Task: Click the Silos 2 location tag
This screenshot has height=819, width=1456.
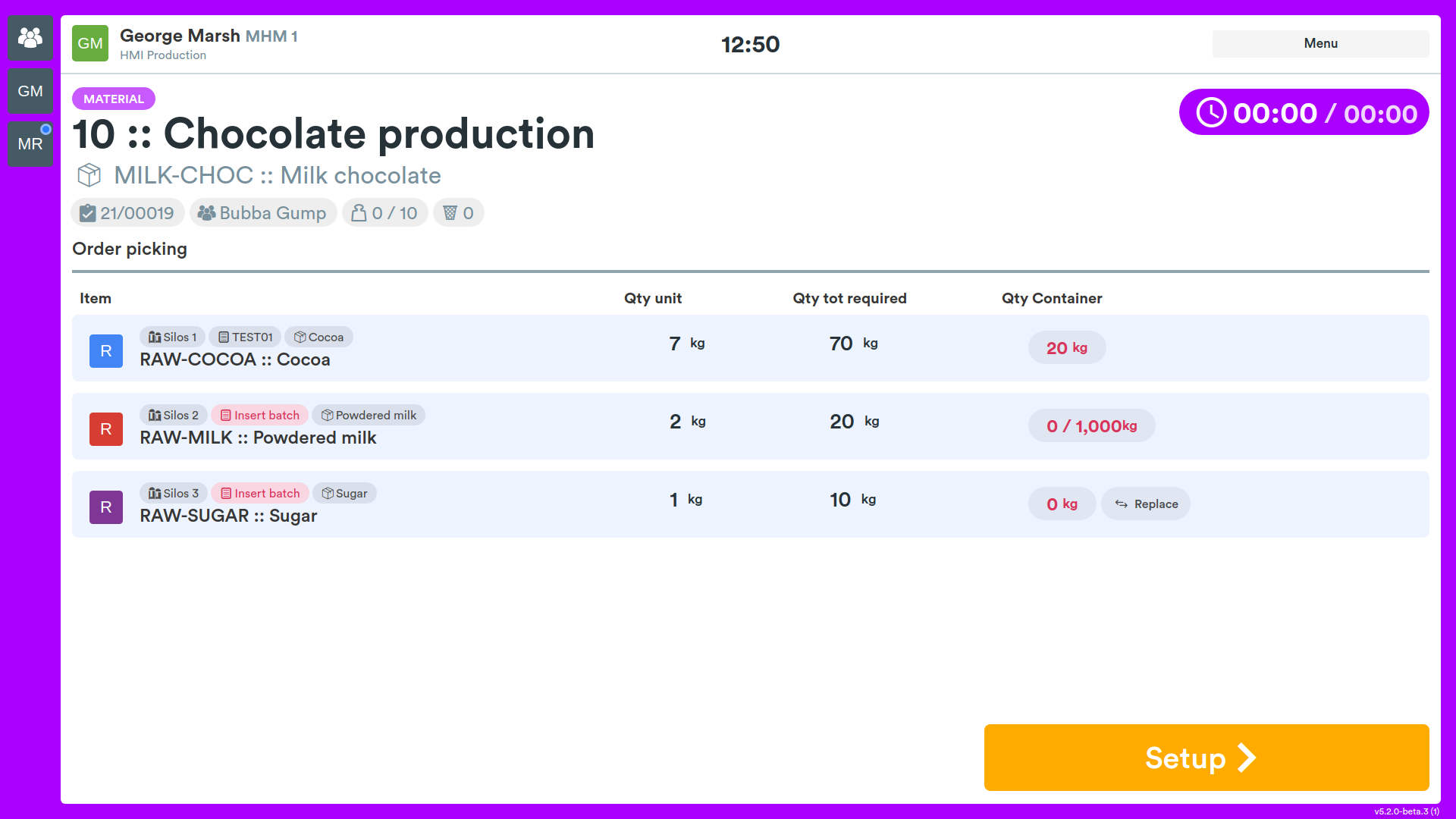Action: 173,415
